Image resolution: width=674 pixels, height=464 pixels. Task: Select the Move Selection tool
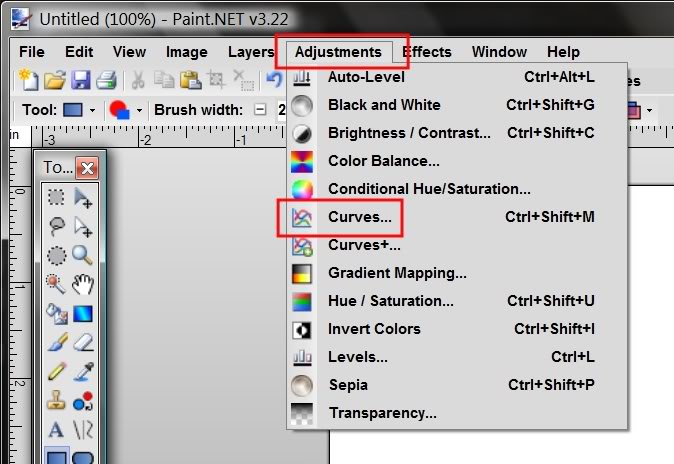[83, 227]
